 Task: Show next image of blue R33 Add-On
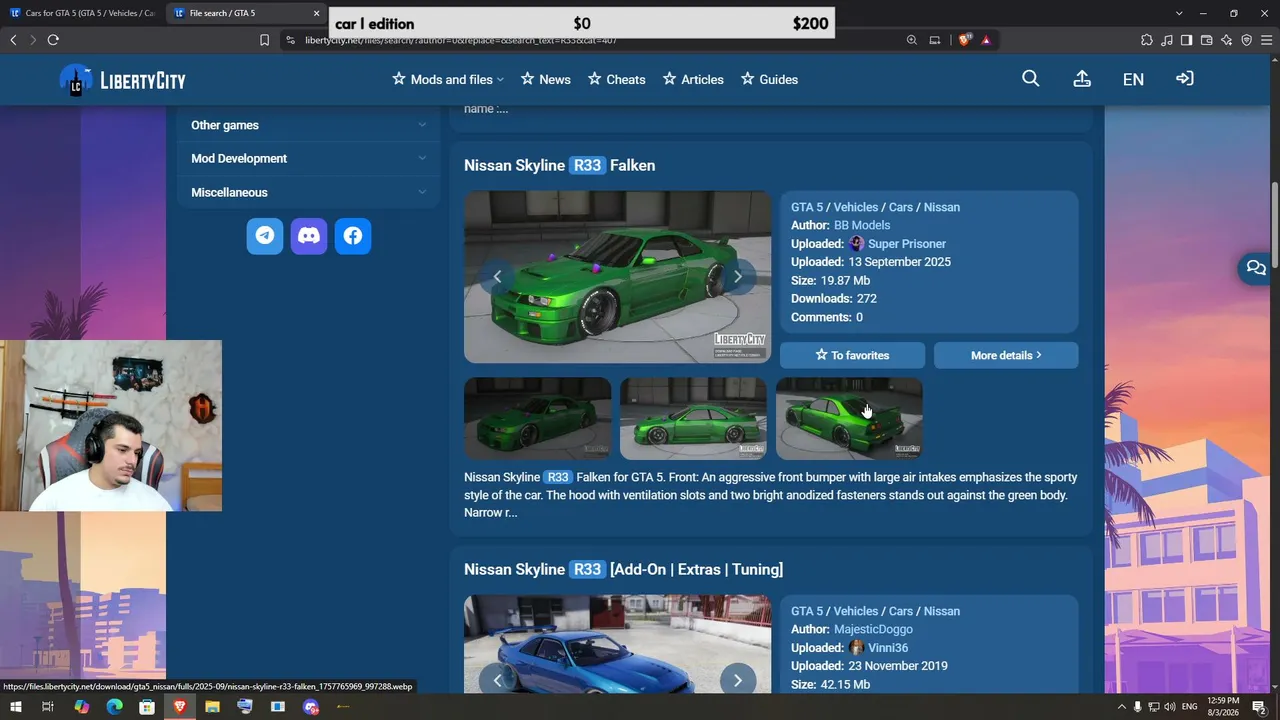click(738, 681)
